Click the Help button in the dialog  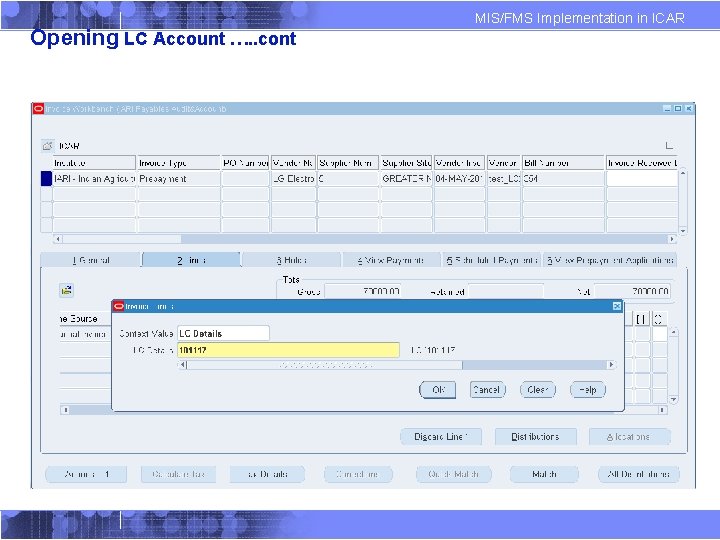tap(588, 390)
